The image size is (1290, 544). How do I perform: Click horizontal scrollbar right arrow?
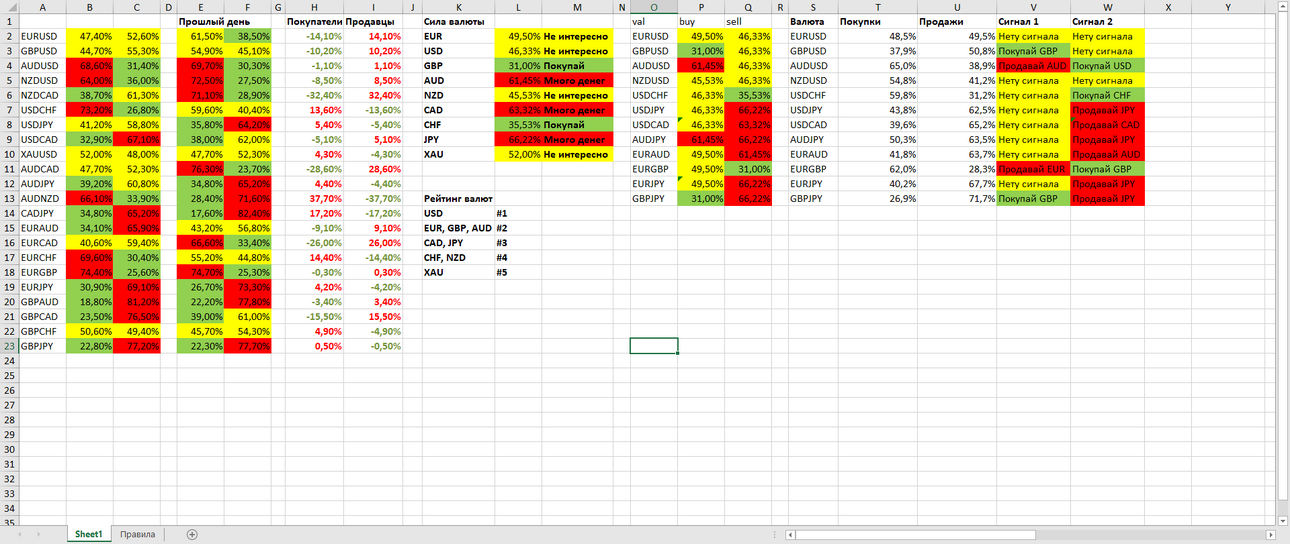(1271, 535)
